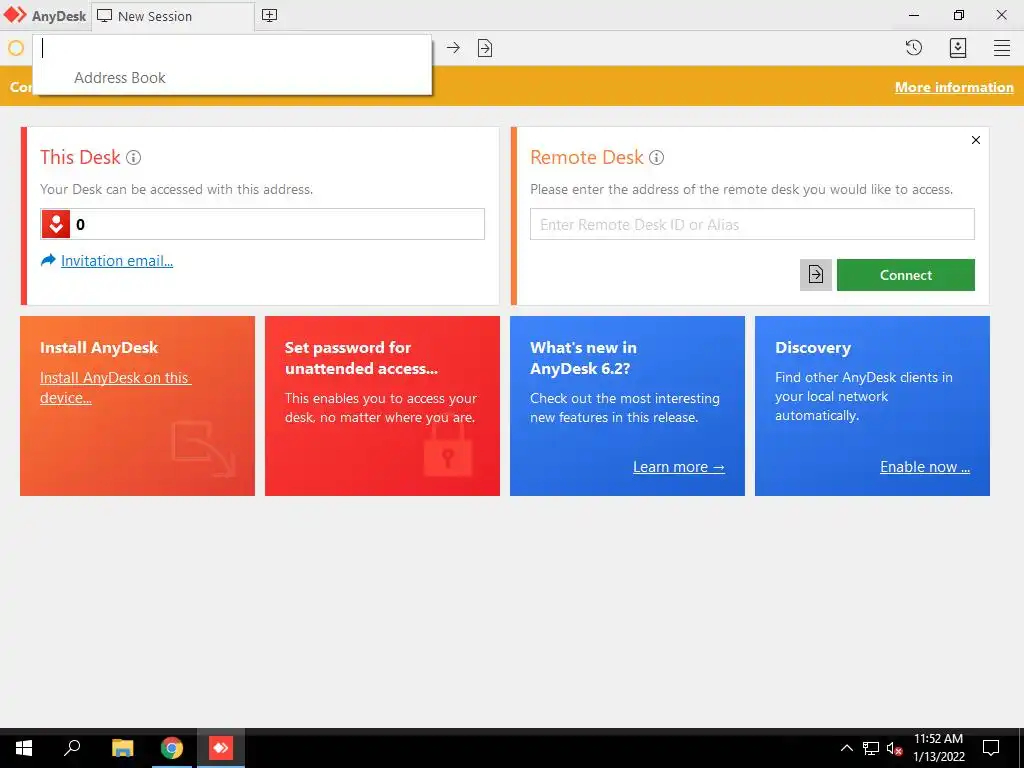Click the AnyDesk logo in title bar
Viewport: 1024px width, 768px height.
coord(16,15)
